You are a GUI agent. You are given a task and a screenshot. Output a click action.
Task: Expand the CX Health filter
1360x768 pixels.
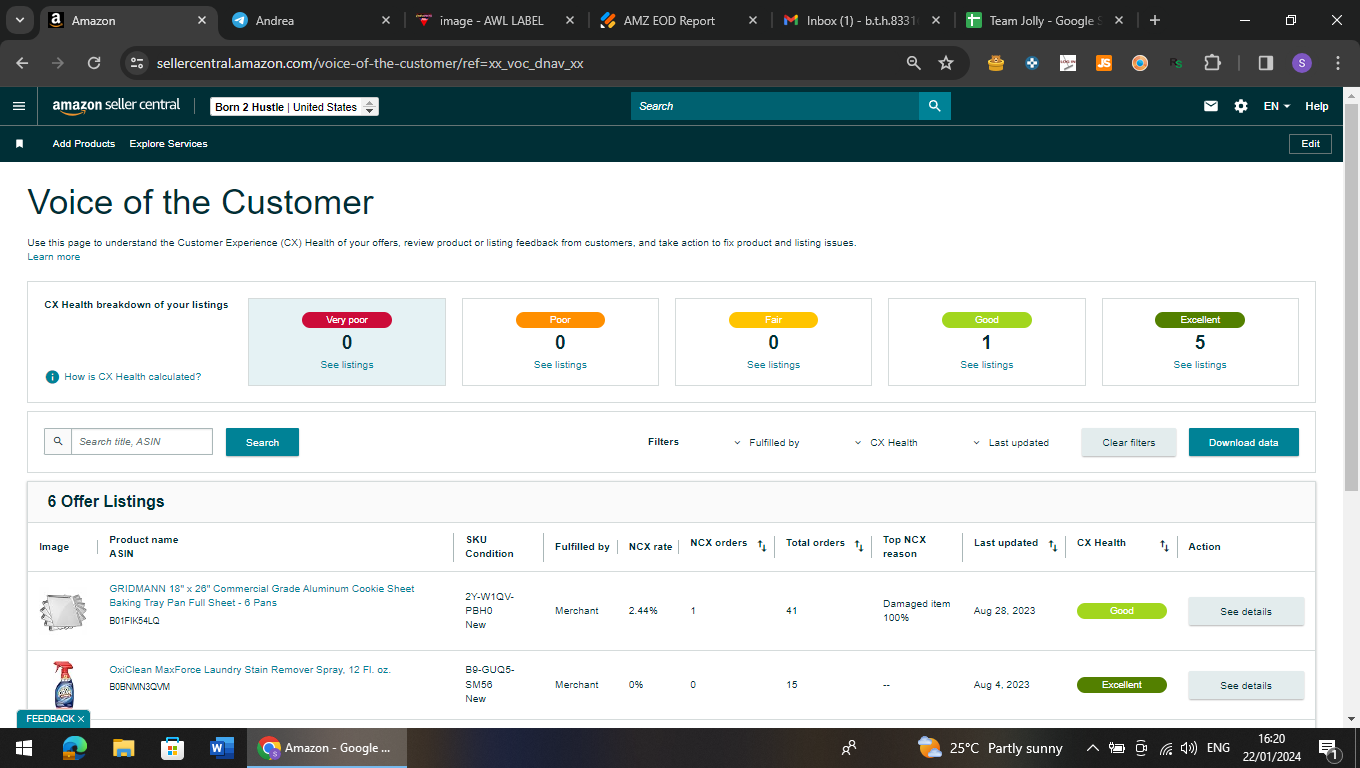tap(886, 442)
